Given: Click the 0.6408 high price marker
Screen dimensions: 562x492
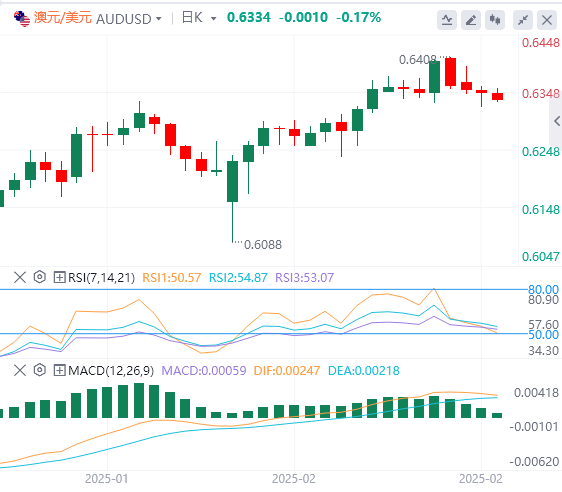Looking at the screenshot, I should (418, 59).
